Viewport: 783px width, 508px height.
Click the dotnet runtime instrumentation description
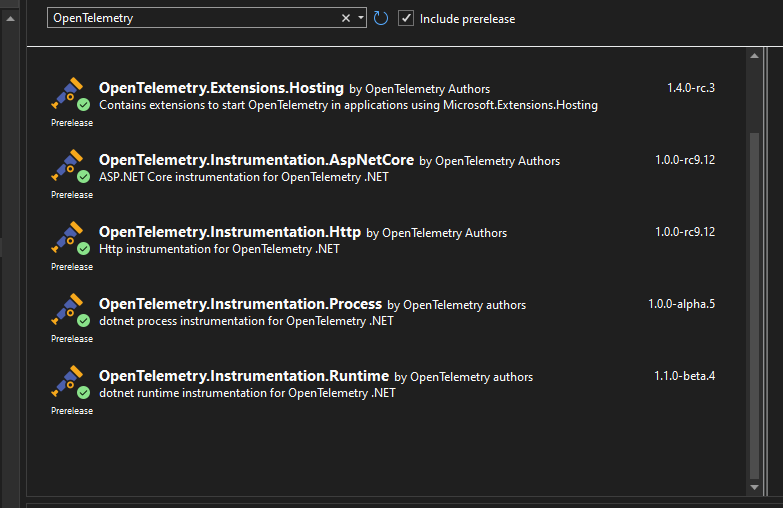pyautogui.click(x=247, y=393)
